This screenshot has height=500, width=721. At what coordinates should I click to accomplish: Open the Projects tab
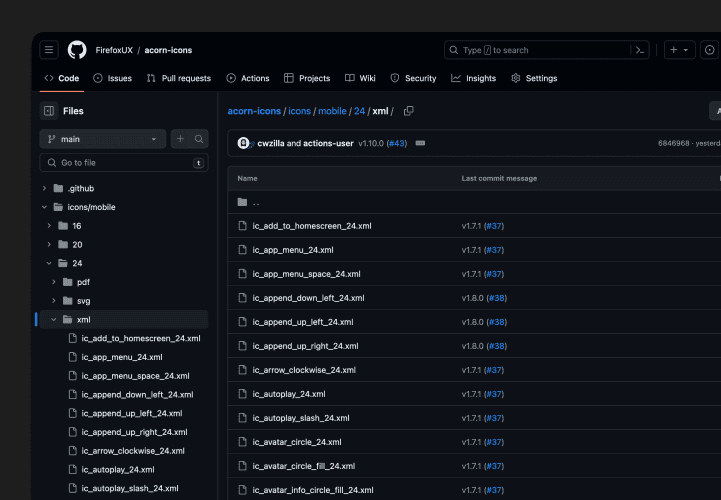pyautogui.click(x=307, y=78)
